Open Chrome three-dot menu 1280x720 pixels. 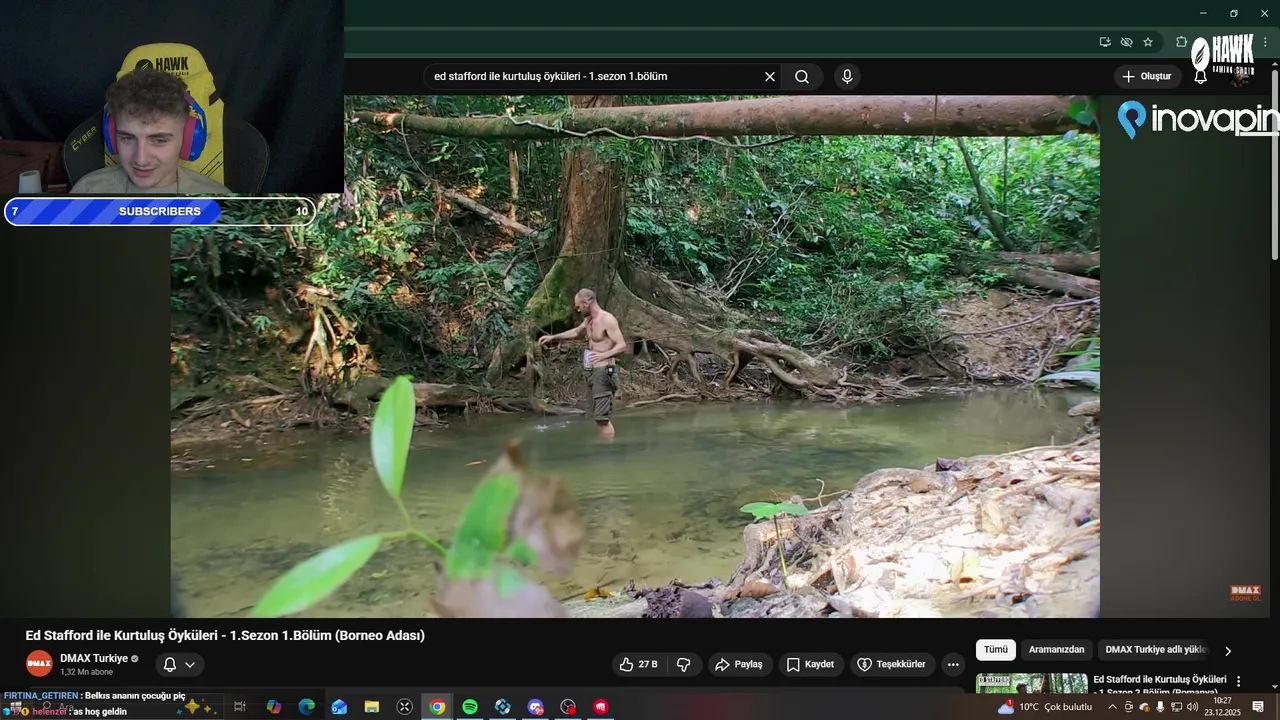(x=1265, y=42)
